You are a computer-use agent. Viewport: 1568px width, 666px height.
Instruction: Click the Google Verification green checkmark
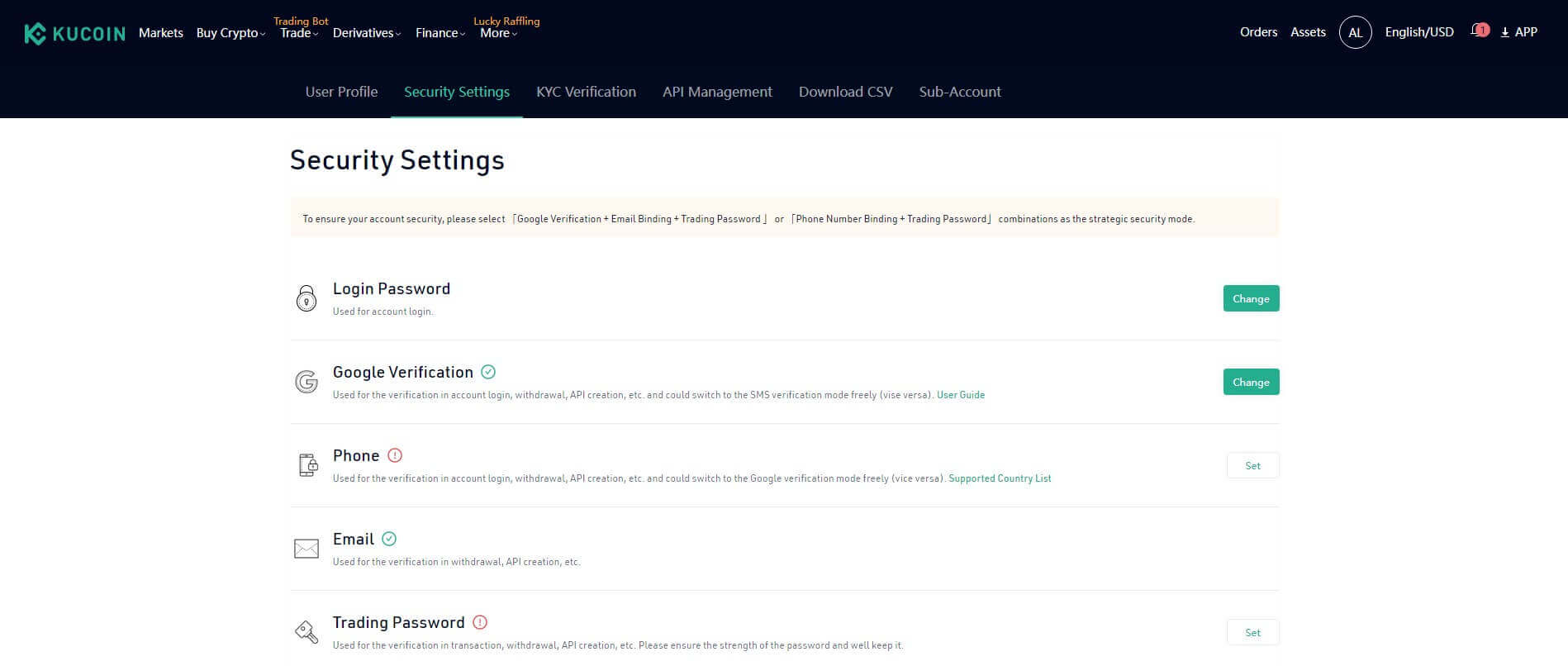click(488, 372)
